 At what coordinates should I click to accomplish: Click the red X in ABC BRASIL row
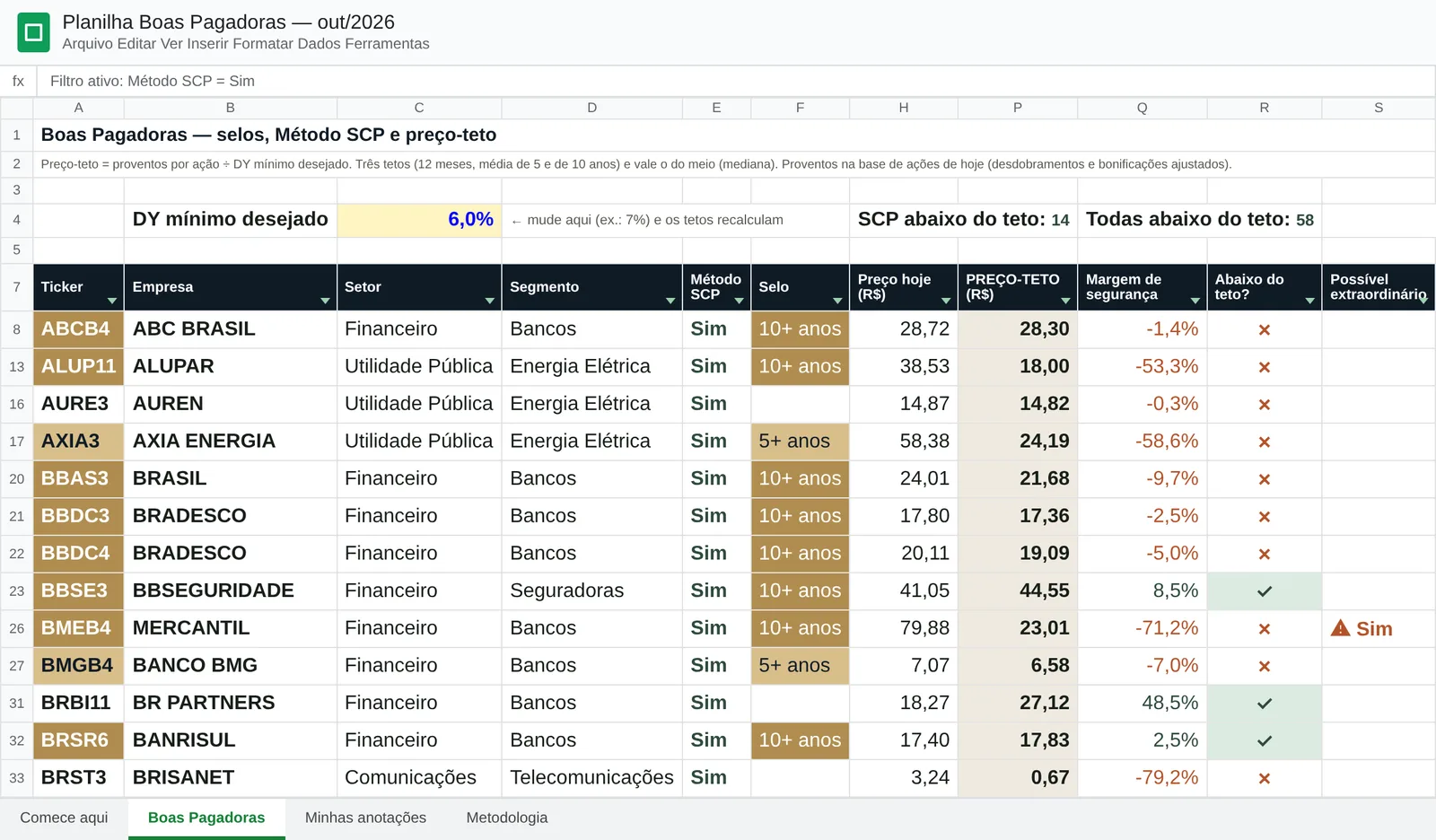pyautogui.click(x=1264, y=330)
